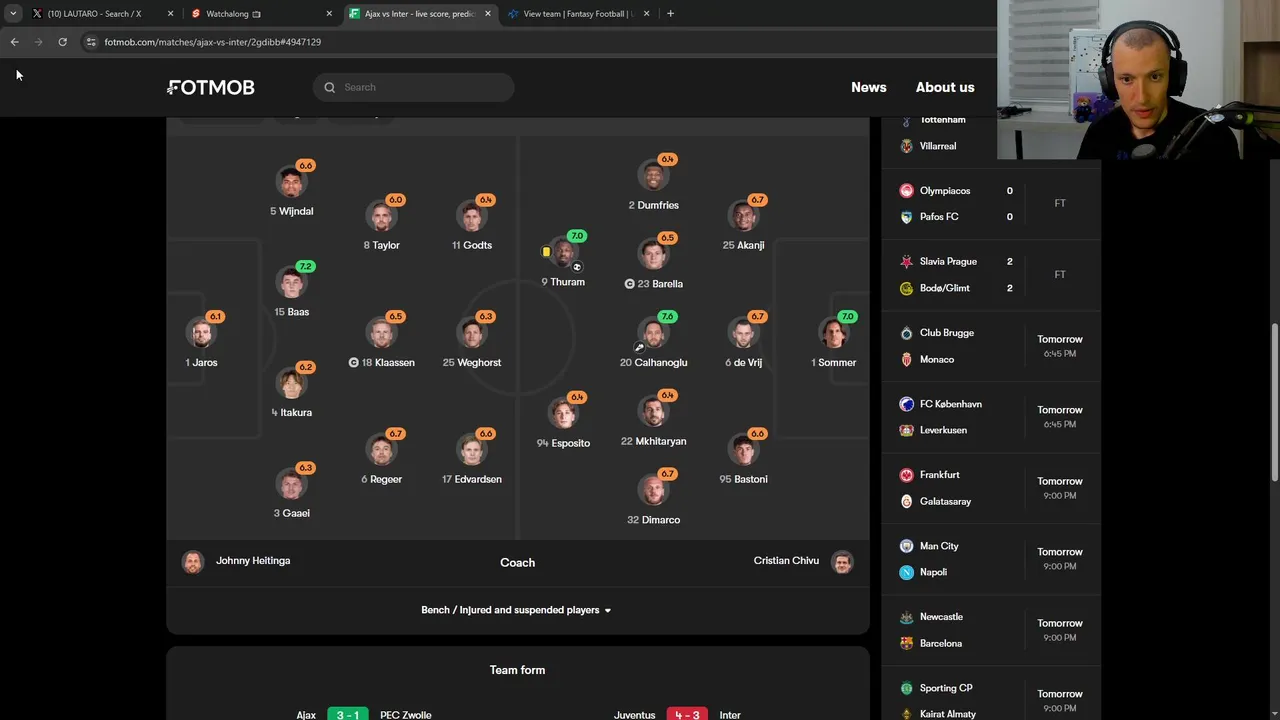1280x720 pixels.
Task: Reload the page
Action: point(62,42)
